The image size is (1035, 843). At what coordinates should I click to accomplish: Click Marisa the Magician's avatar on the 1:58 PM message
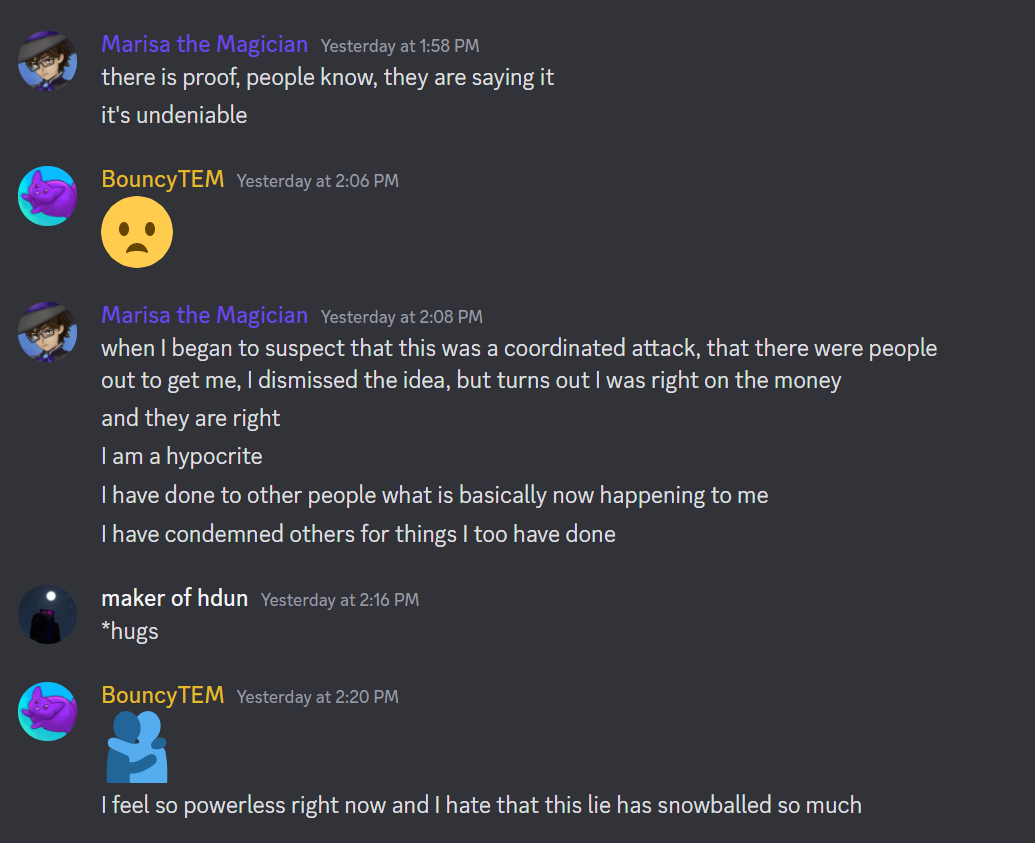tap(47, 60)
